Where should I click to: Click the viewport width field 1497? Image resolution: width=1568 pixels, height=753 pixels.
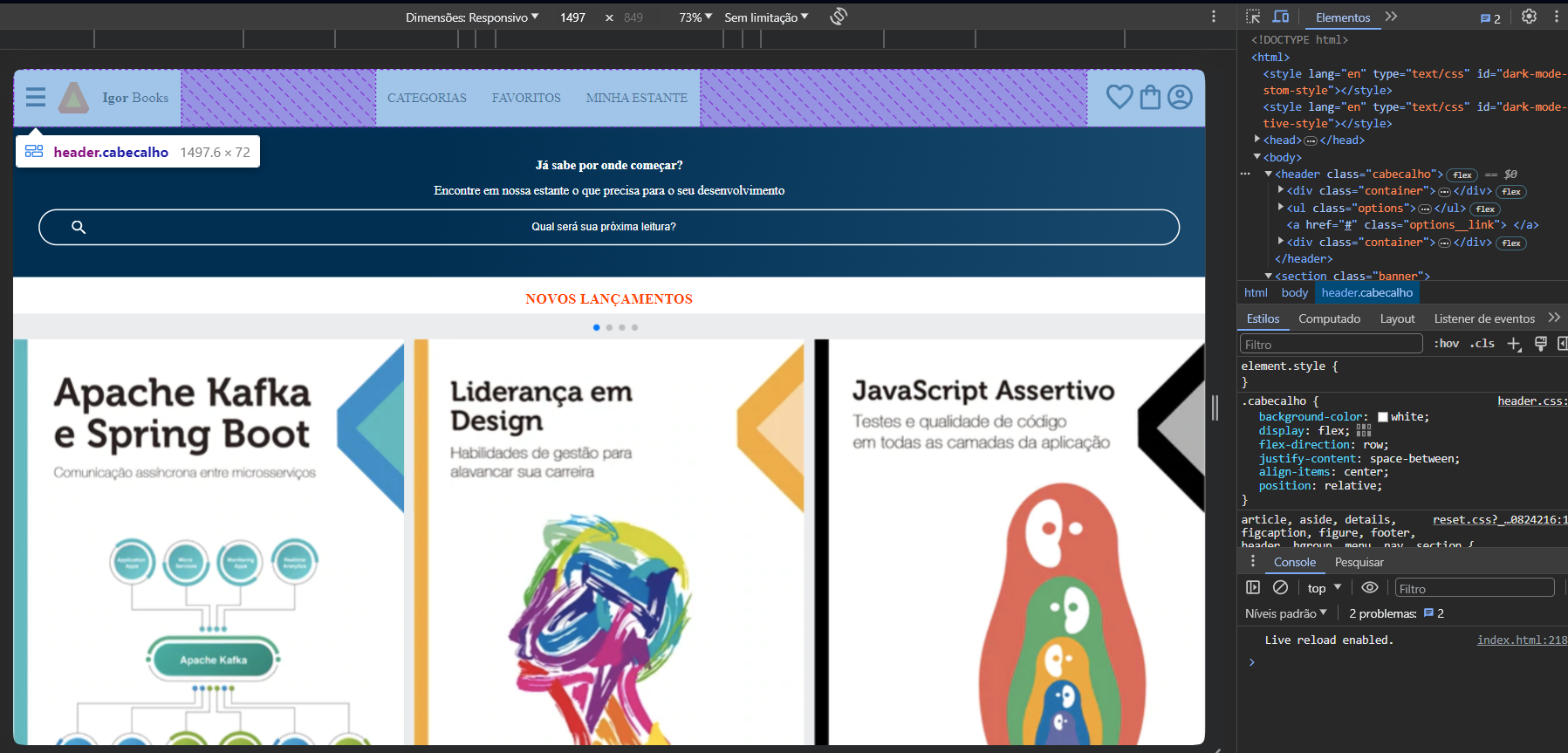(x=573, y=17)
